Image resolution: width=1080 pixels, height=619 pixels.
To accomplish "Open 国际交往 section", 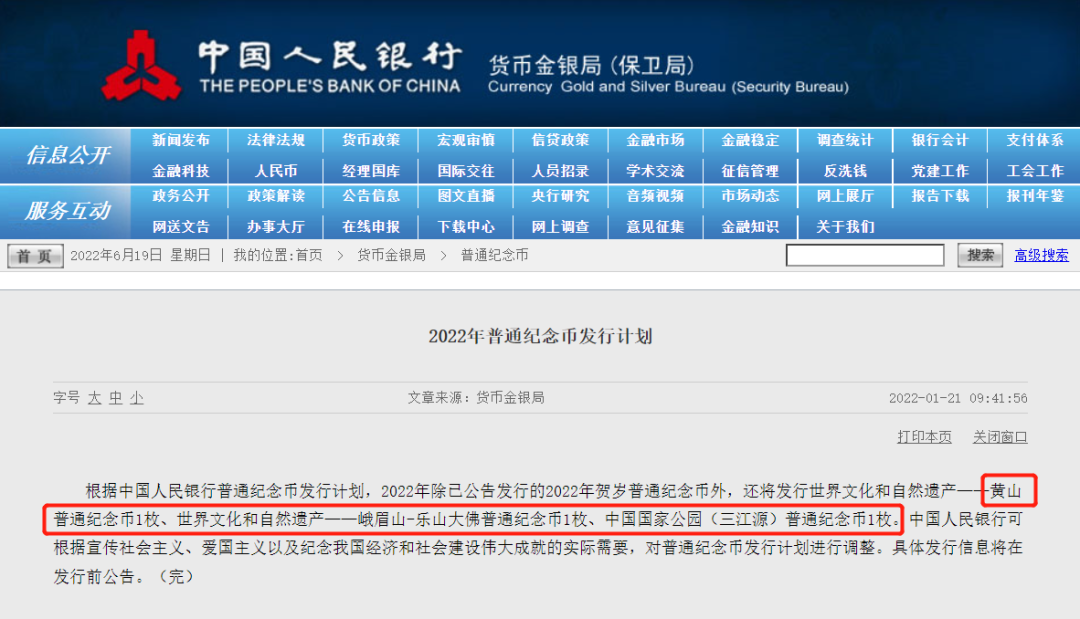I will [466, 171].
